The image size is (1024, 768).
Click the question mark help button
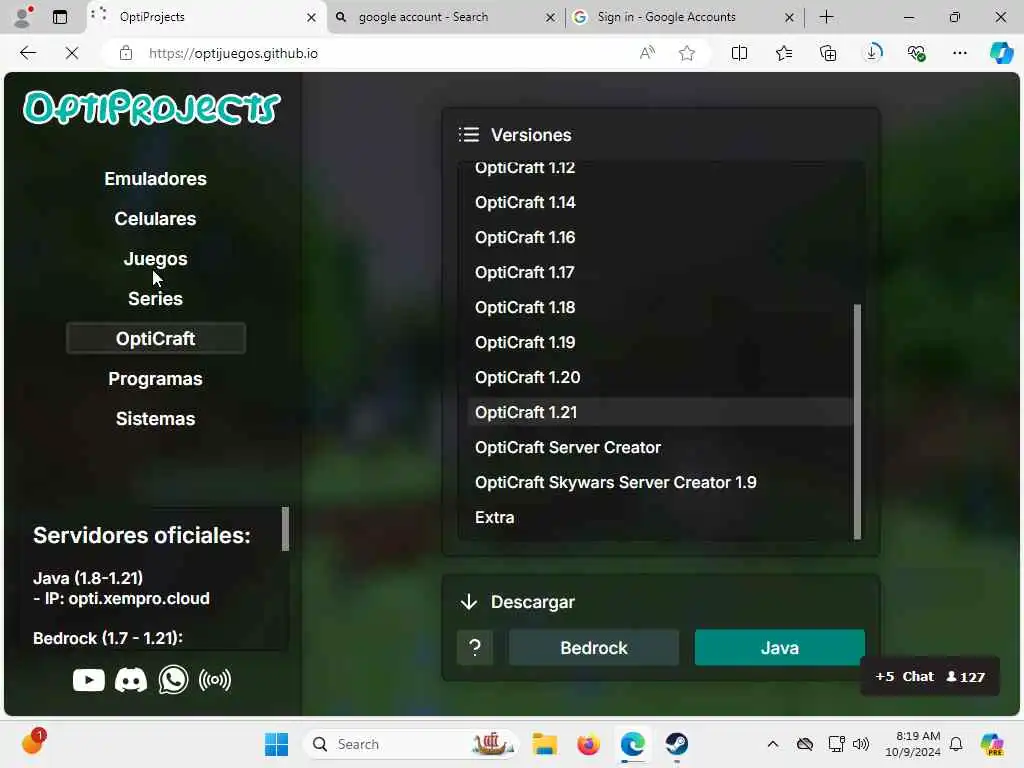click(x=475, y=648)
